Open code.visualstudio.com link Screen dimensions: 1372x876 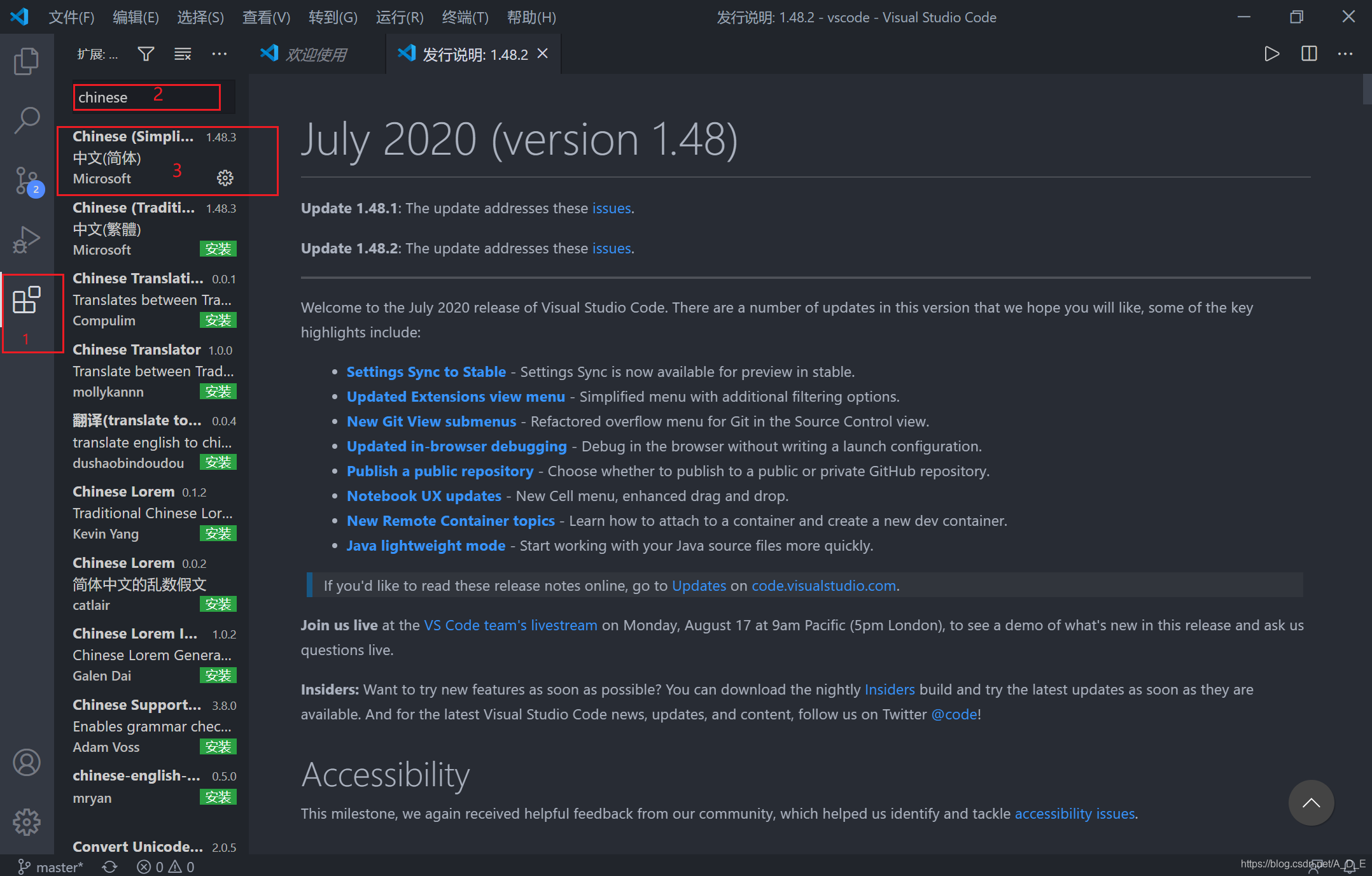click(x=823, y=586)
